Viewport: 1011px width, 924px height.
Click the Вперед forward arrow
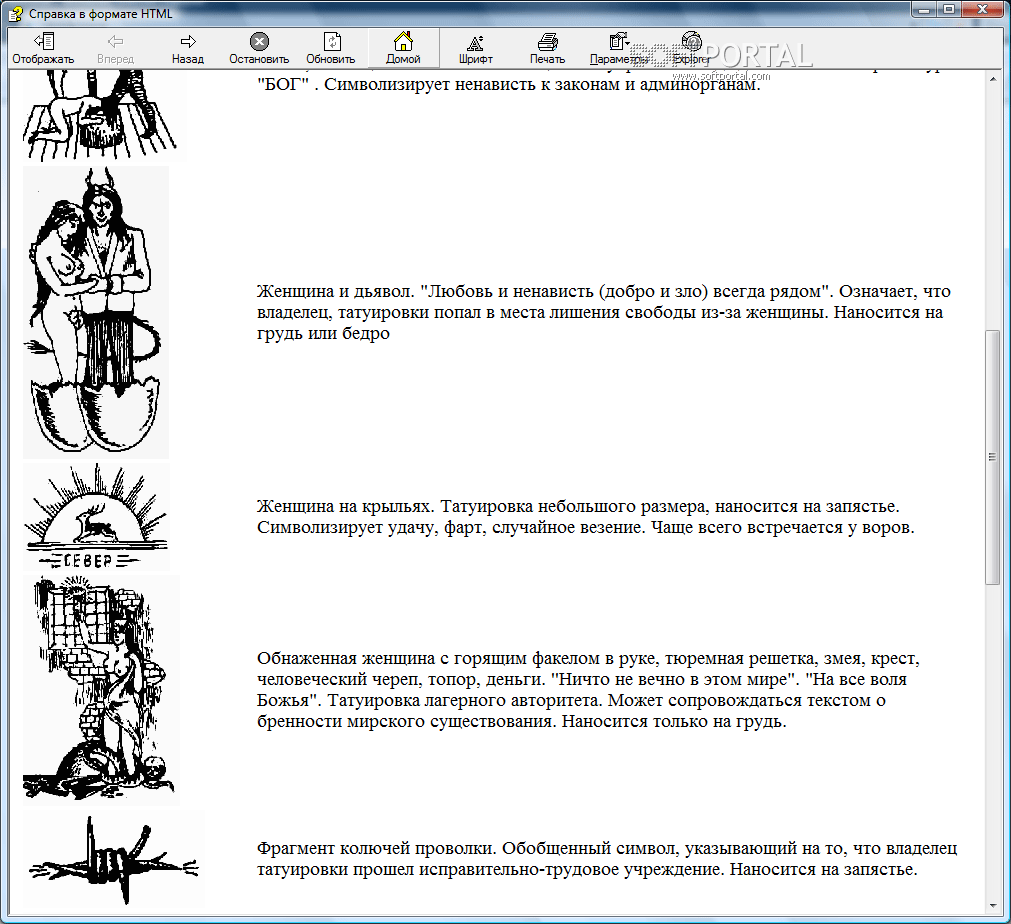click(x=115, y=48)
